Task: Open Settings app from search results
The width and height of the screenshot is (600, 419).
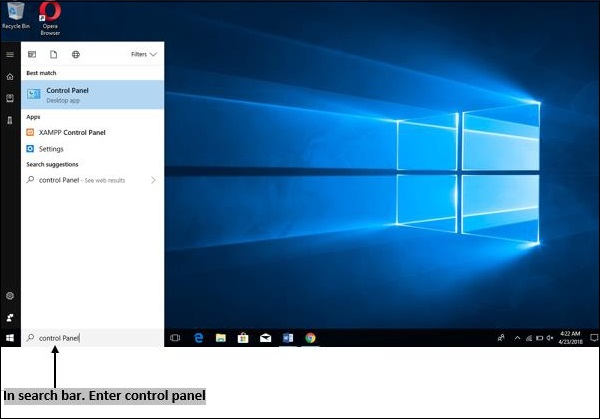Action: (x=51, y=148)
